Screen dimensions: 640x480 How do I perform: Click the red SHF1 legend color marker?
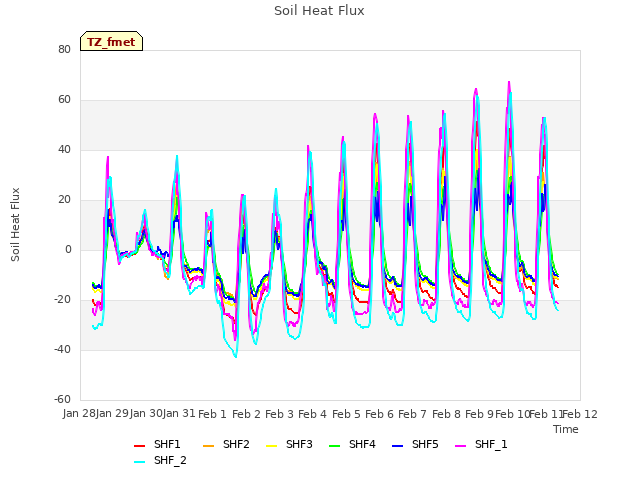click(140, 445)
